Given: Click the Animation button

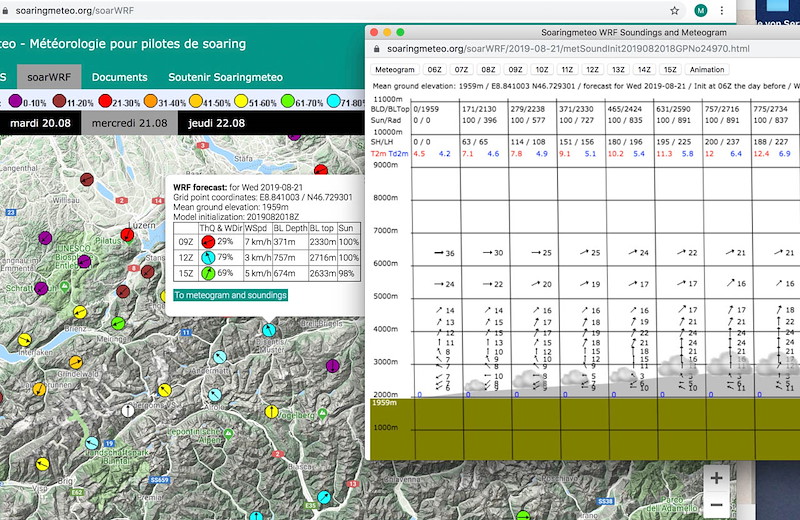Looking at the screenshot, I should (x=707, y=69).
